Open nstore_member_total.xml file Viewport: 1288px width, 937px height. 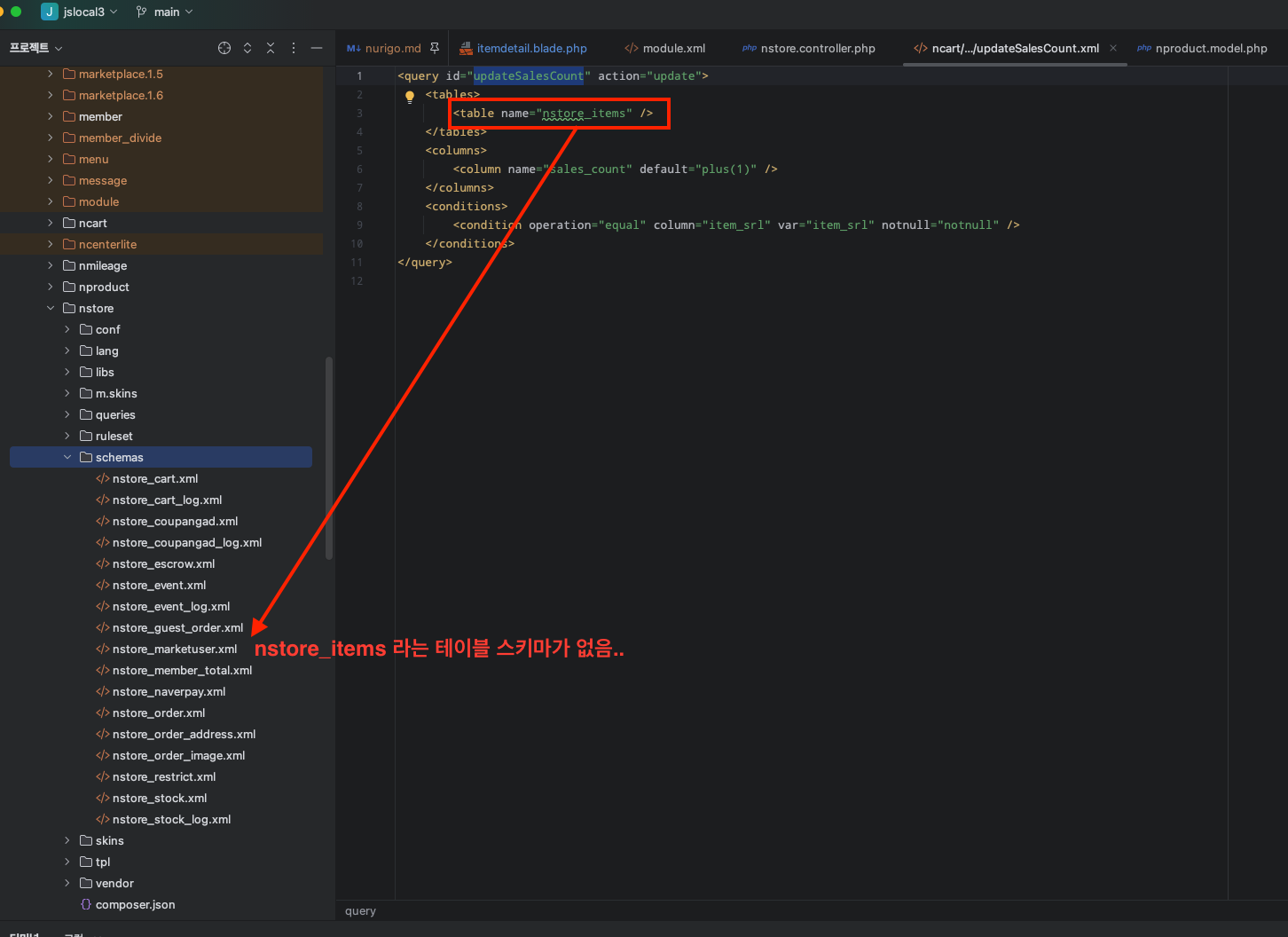coord(174,670)
